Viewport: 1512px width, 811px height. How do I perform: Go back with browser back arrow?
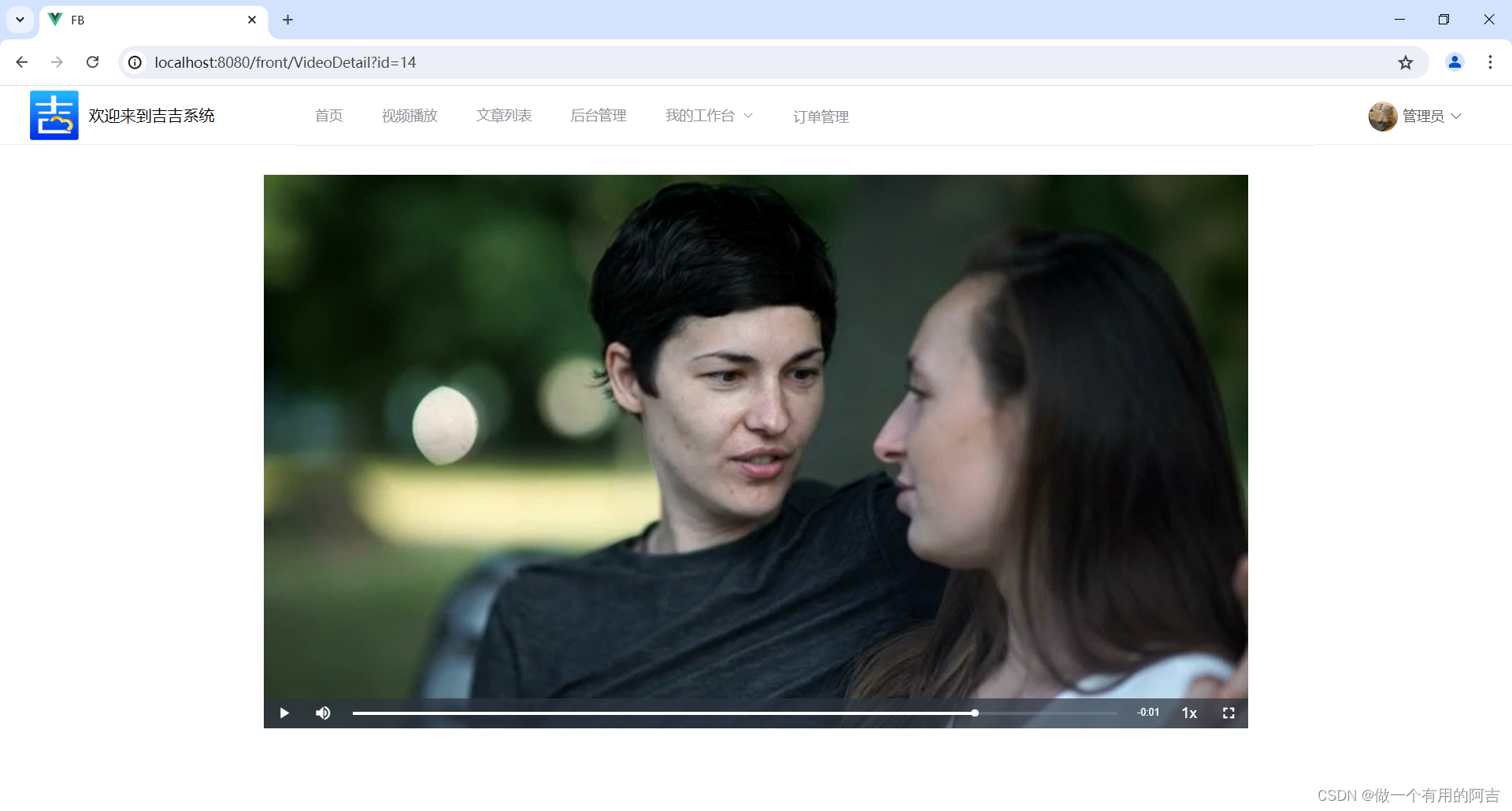click(22, 62)
